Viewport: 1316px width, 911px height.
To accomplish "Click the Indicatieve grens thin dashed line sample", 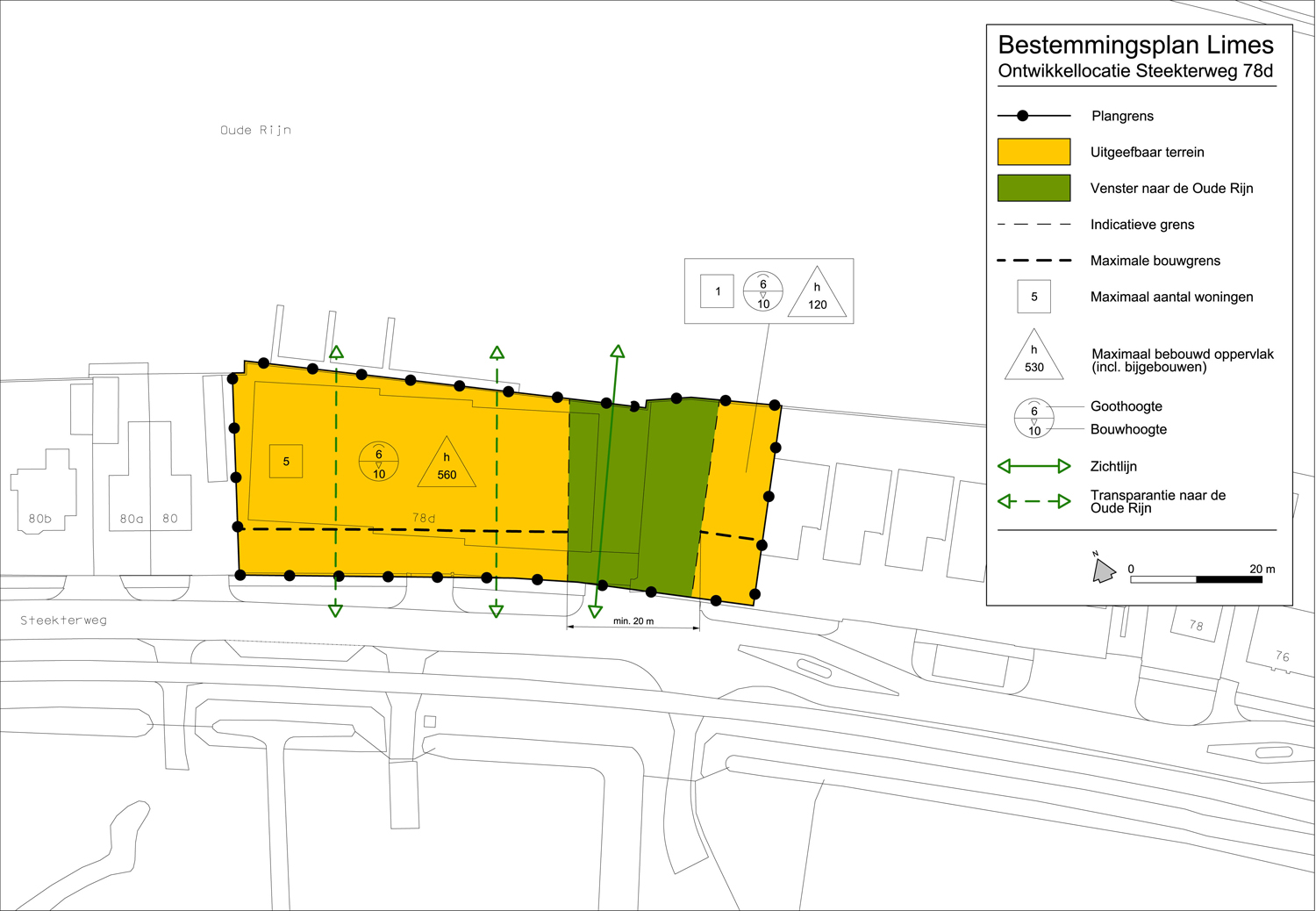I will (1034, 225).
